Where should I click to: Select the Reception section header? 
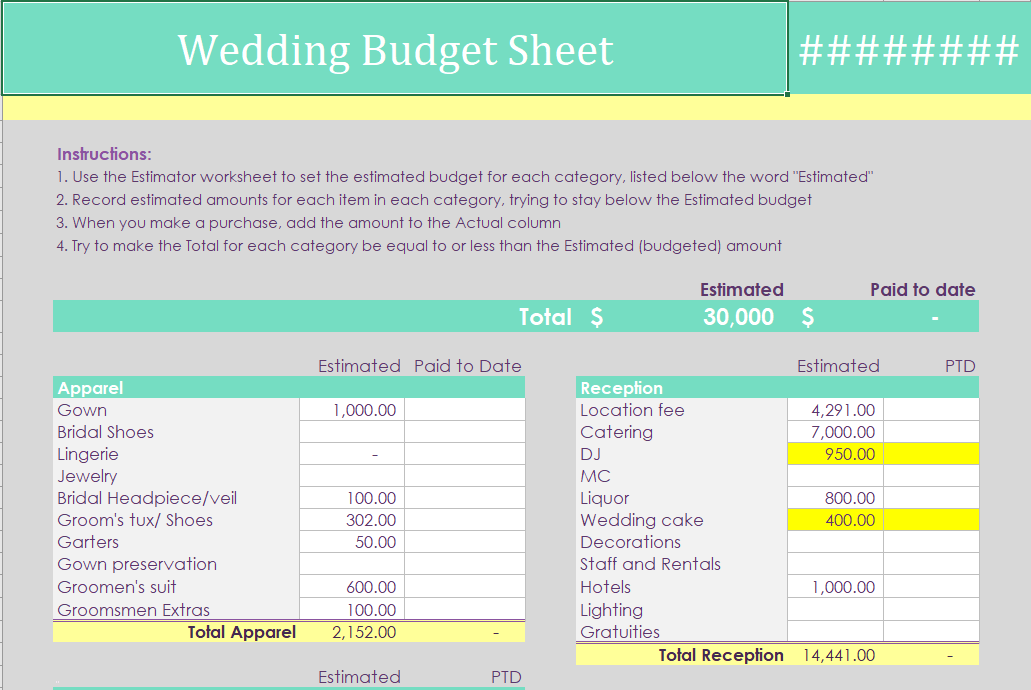tap(777, 387)
